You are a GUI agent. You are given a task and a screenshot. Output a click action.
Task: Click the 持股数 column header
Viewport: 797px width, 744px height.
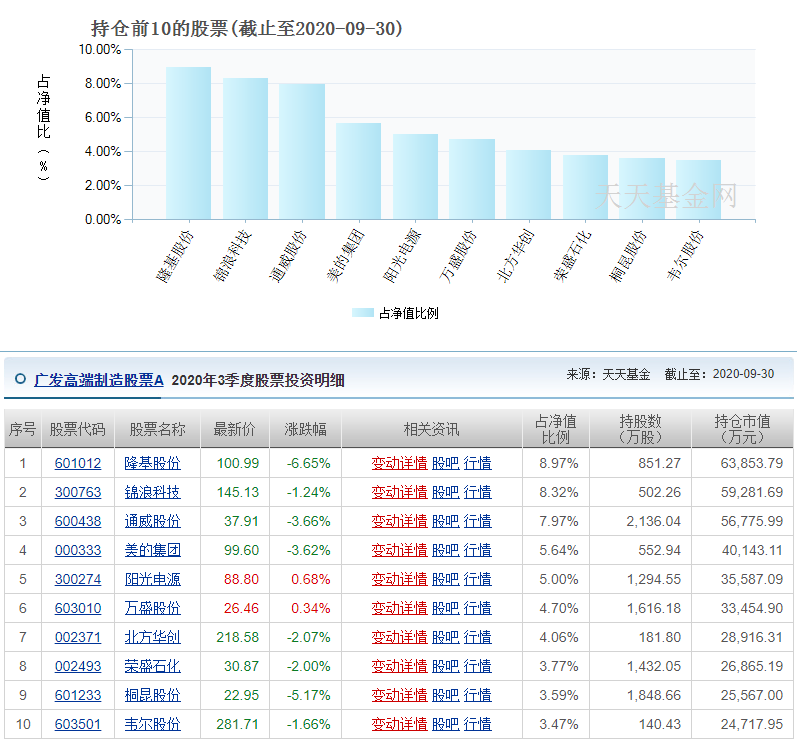640,429
